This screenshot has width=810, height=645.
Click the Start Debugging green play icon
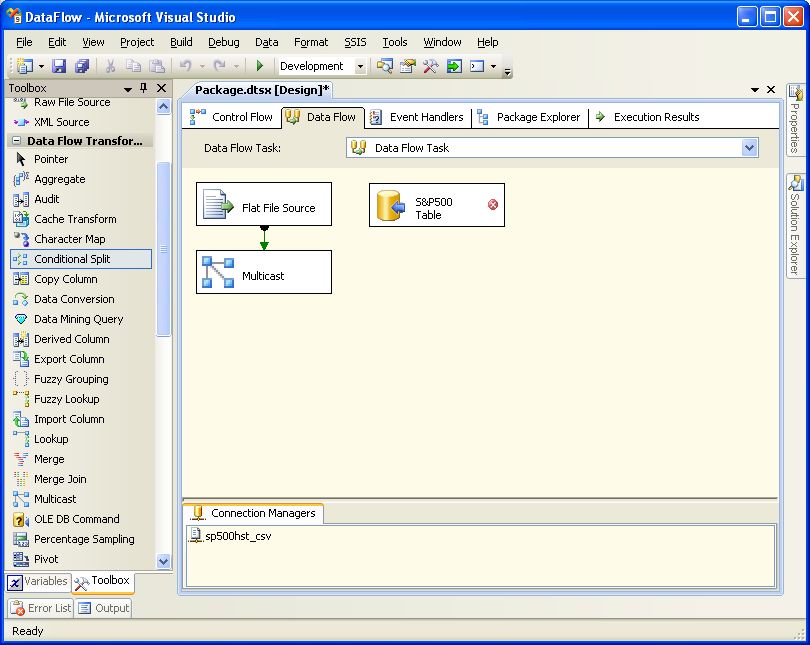tap(260, 66)
